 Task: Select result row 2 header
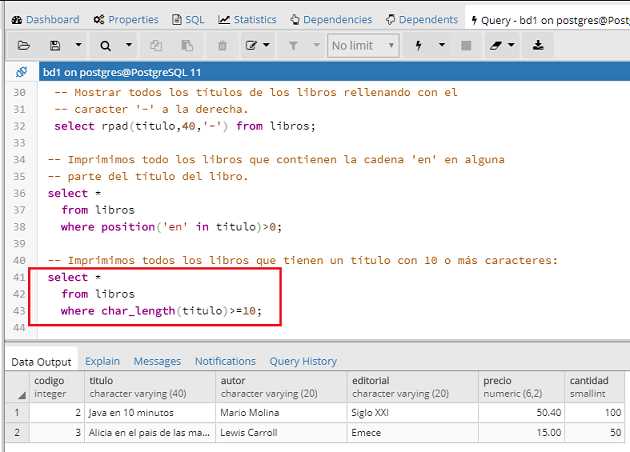tap(18, 433)
